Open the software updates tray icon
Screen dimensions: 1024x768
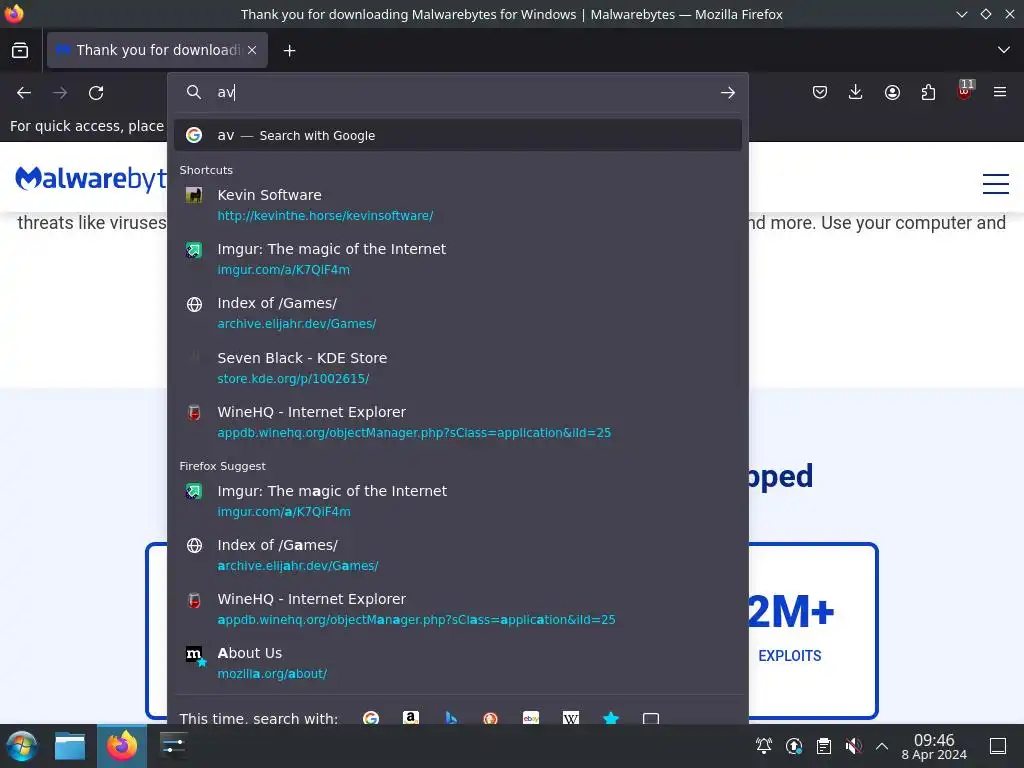tap(793, 746)
